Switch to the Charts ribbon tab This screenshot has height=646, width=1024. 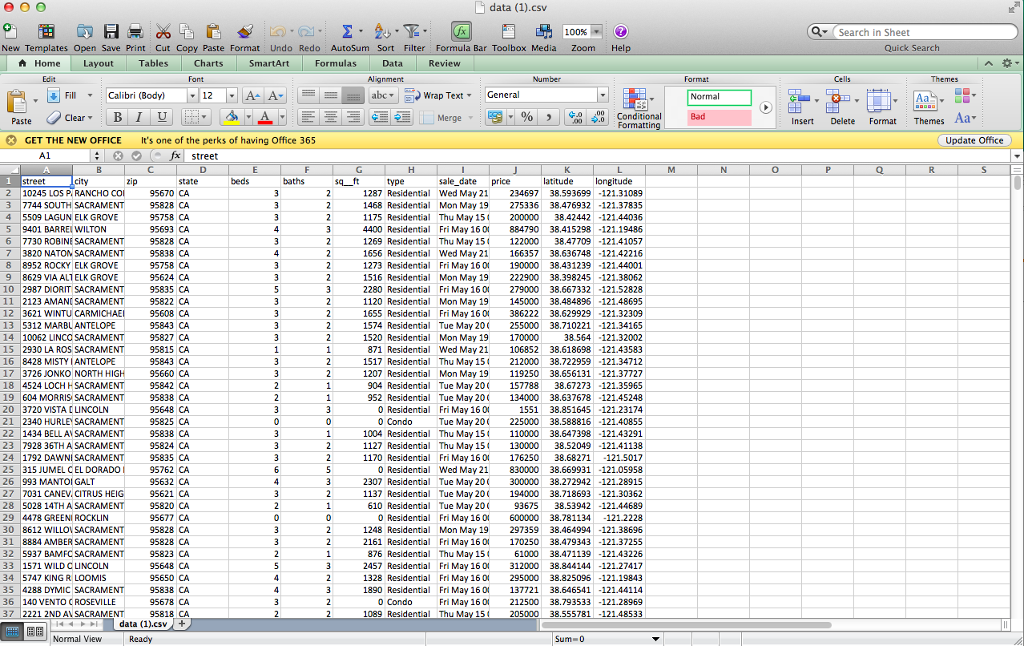(208, 62)
